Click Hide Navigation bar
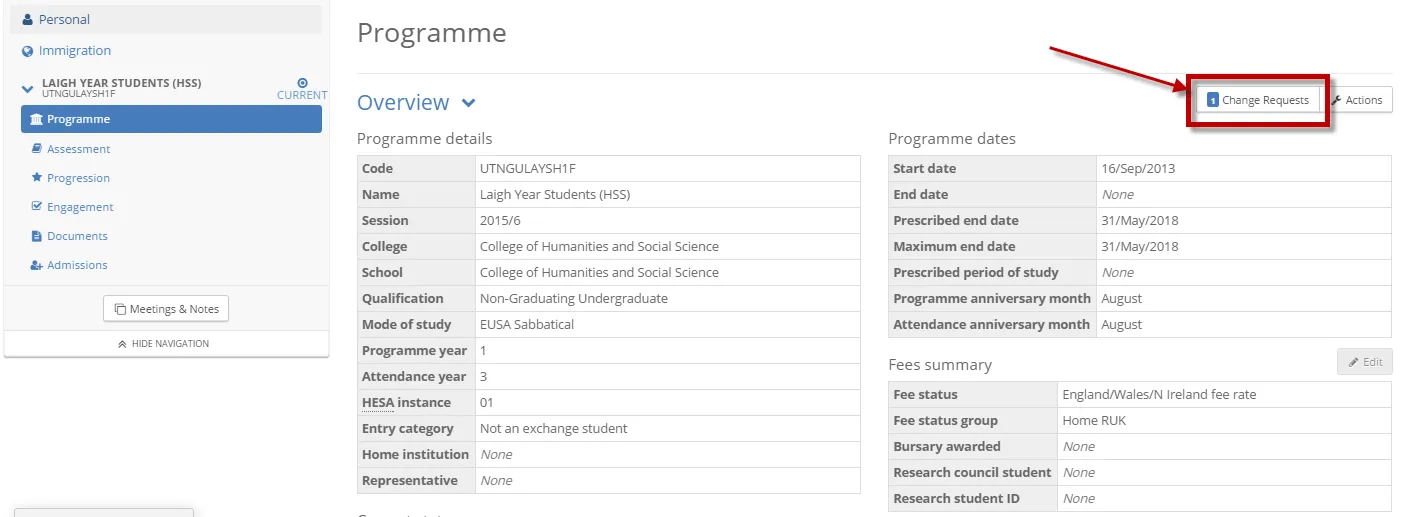Screen dimensions: 1404x517 pos(166,343)
